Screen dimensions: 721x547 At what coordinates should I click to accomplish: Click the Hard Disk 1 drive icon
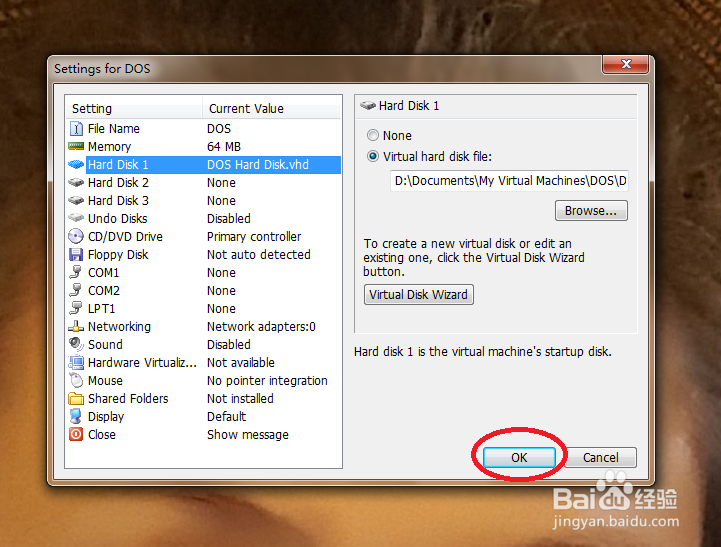pos(76,165)
